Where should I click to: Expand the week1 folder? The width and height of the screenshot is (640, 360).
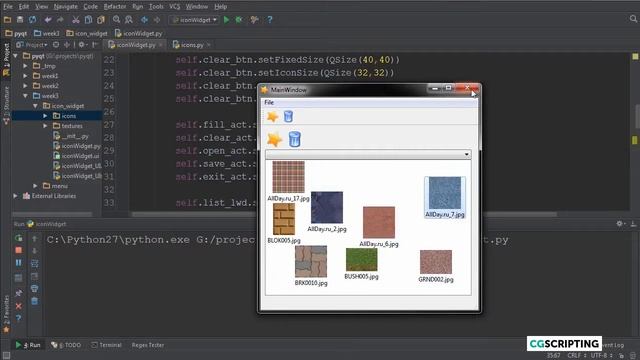[26, 76]
